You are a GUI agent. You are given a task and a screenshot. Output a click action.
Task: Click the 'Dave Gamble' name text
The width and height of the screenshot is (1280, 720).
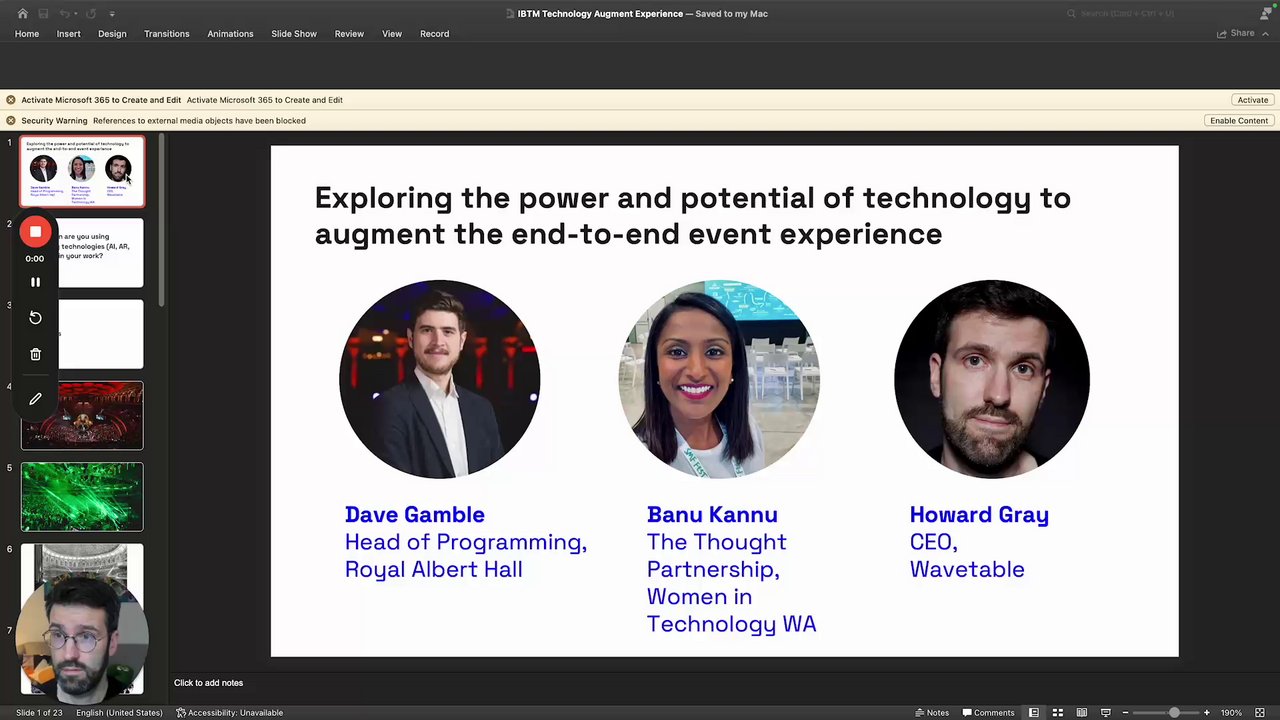pos(414,515)
